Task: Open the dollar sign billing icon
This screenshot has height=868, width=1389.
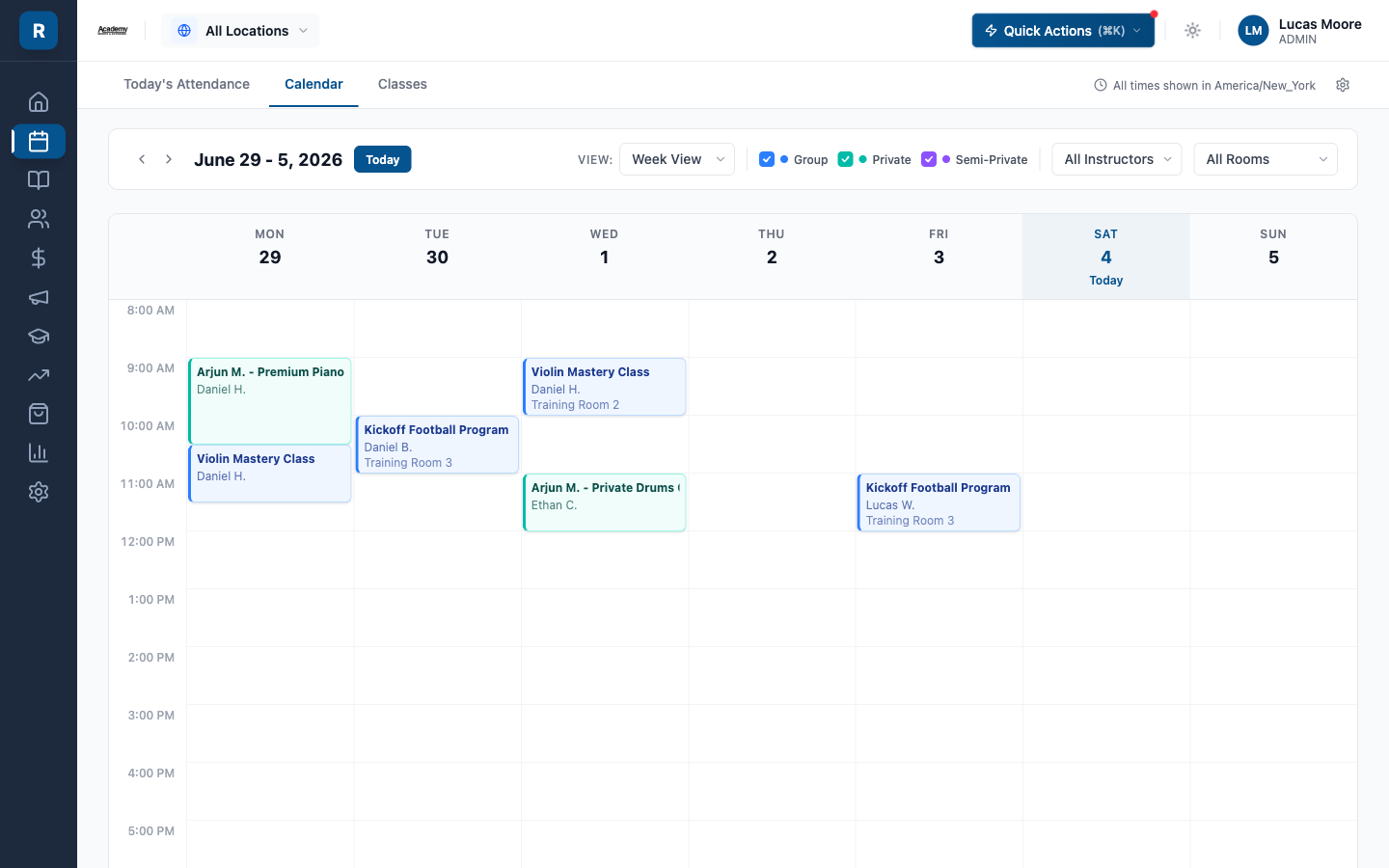Action: click(39, 258)
